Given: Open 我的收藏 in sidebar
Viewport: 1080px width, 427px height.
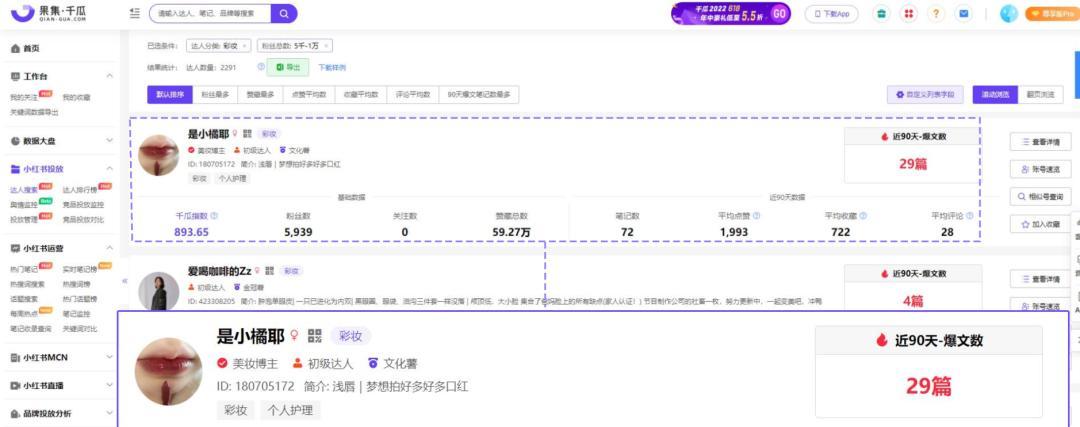Looking at the screenshot, I should click(76, 97).
